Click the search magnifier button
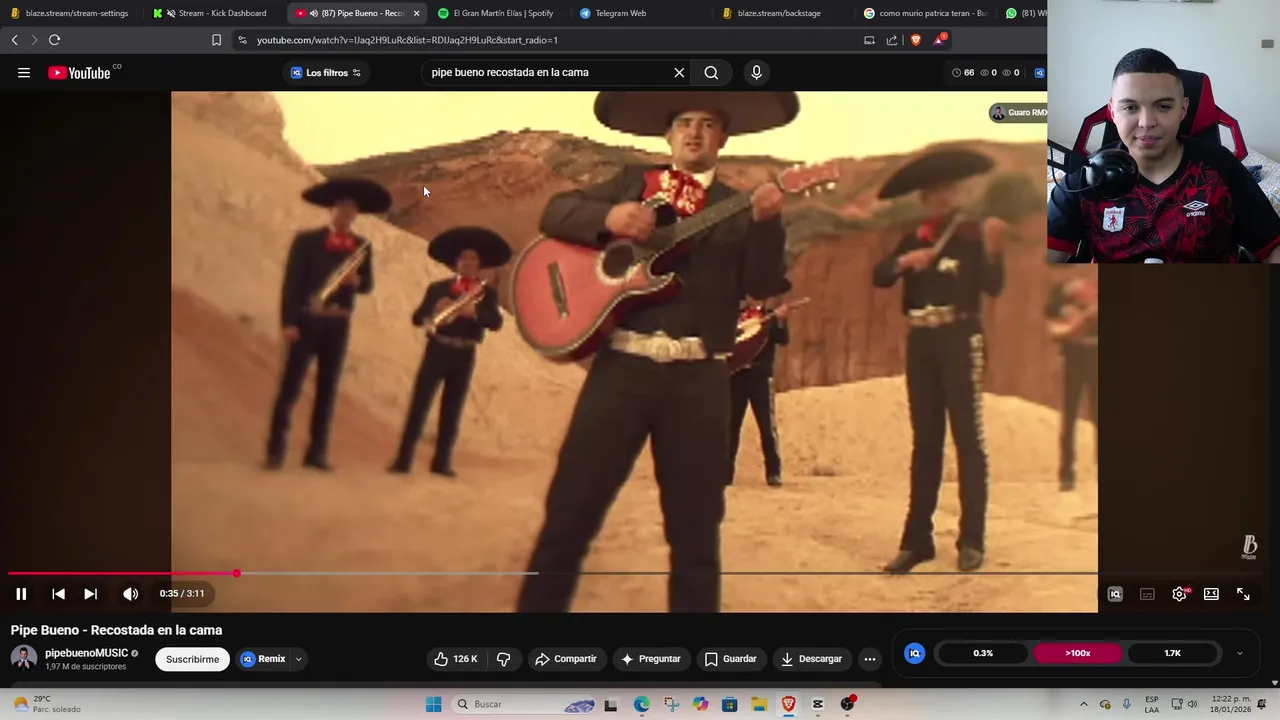Screen dimensions: 1280x720 pos(711,72)
